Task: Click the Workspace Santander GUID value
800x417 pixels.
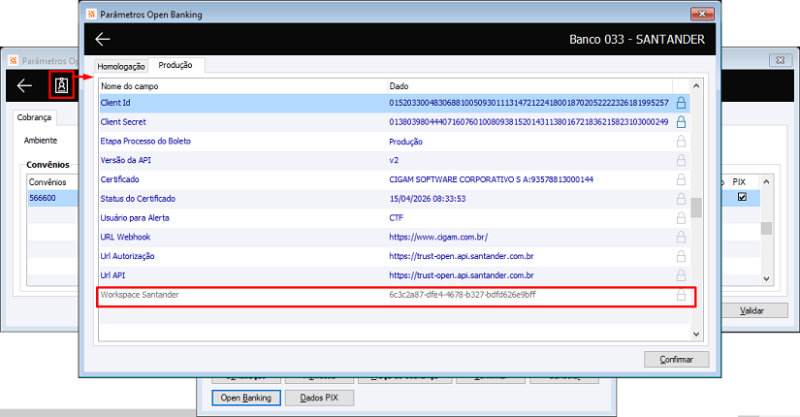Action: (462, 295)
